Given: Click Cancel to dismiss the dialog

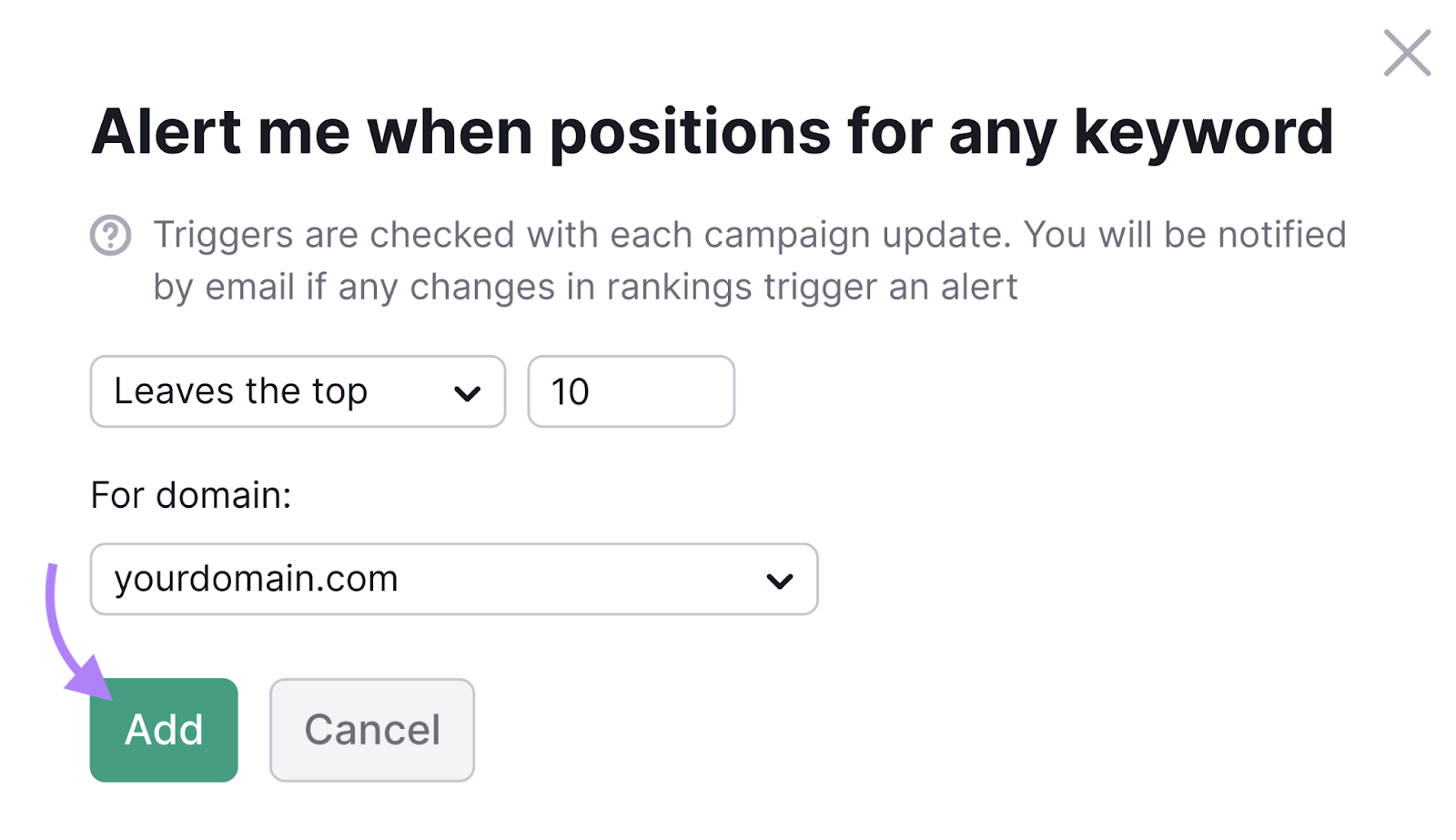Looking at the screenshot, I should point(371,729).
